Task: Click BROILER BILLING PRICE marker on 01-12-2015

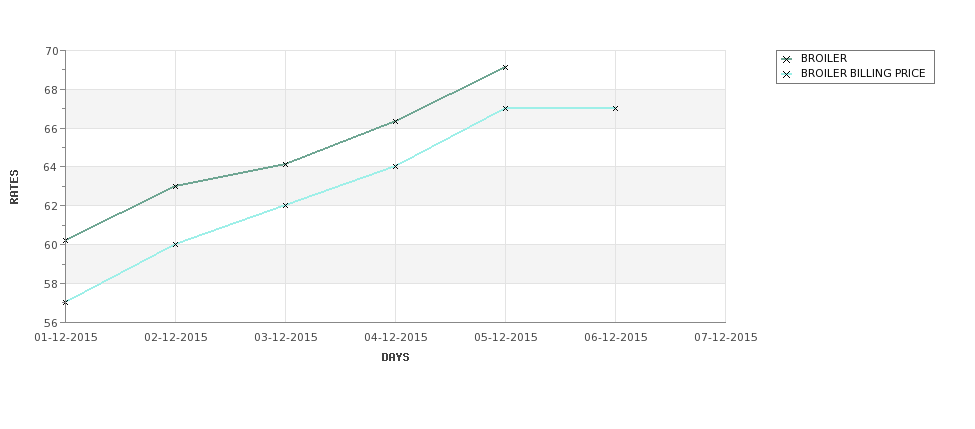Action: pos(65,302)
